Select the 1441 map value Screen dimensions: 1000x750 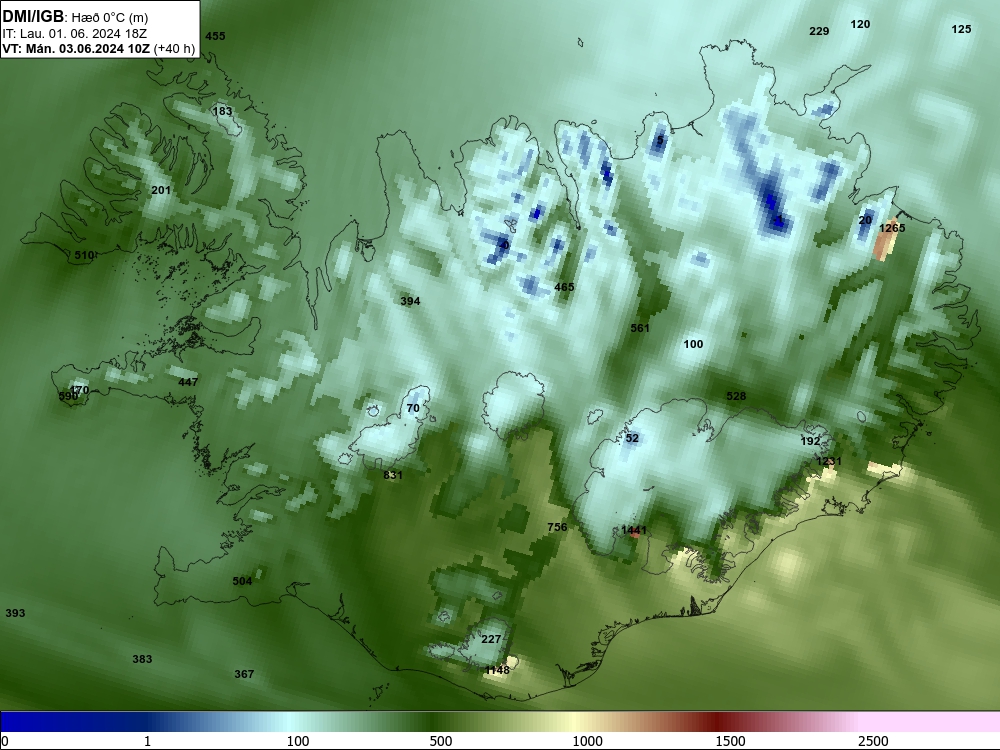coord(634,530)
